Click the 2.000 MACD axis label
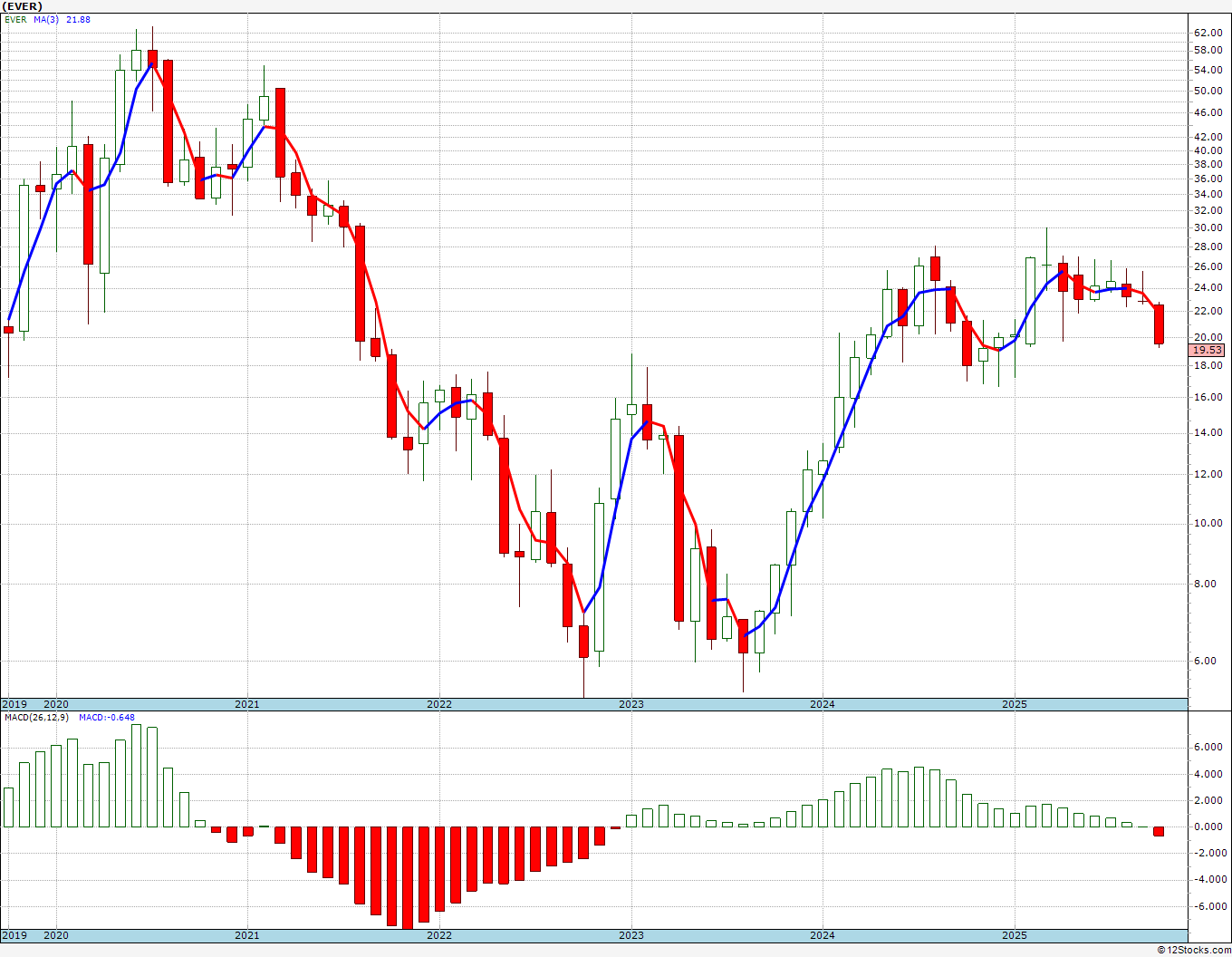1232x957 pixels. point(1209,800)
